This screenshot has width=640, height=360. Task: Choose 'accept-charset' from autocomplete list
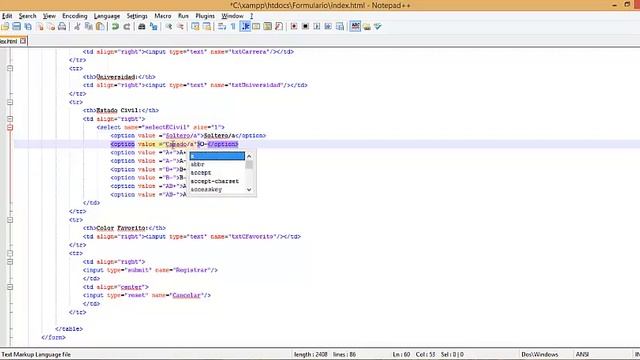click(x=217, y=181)
